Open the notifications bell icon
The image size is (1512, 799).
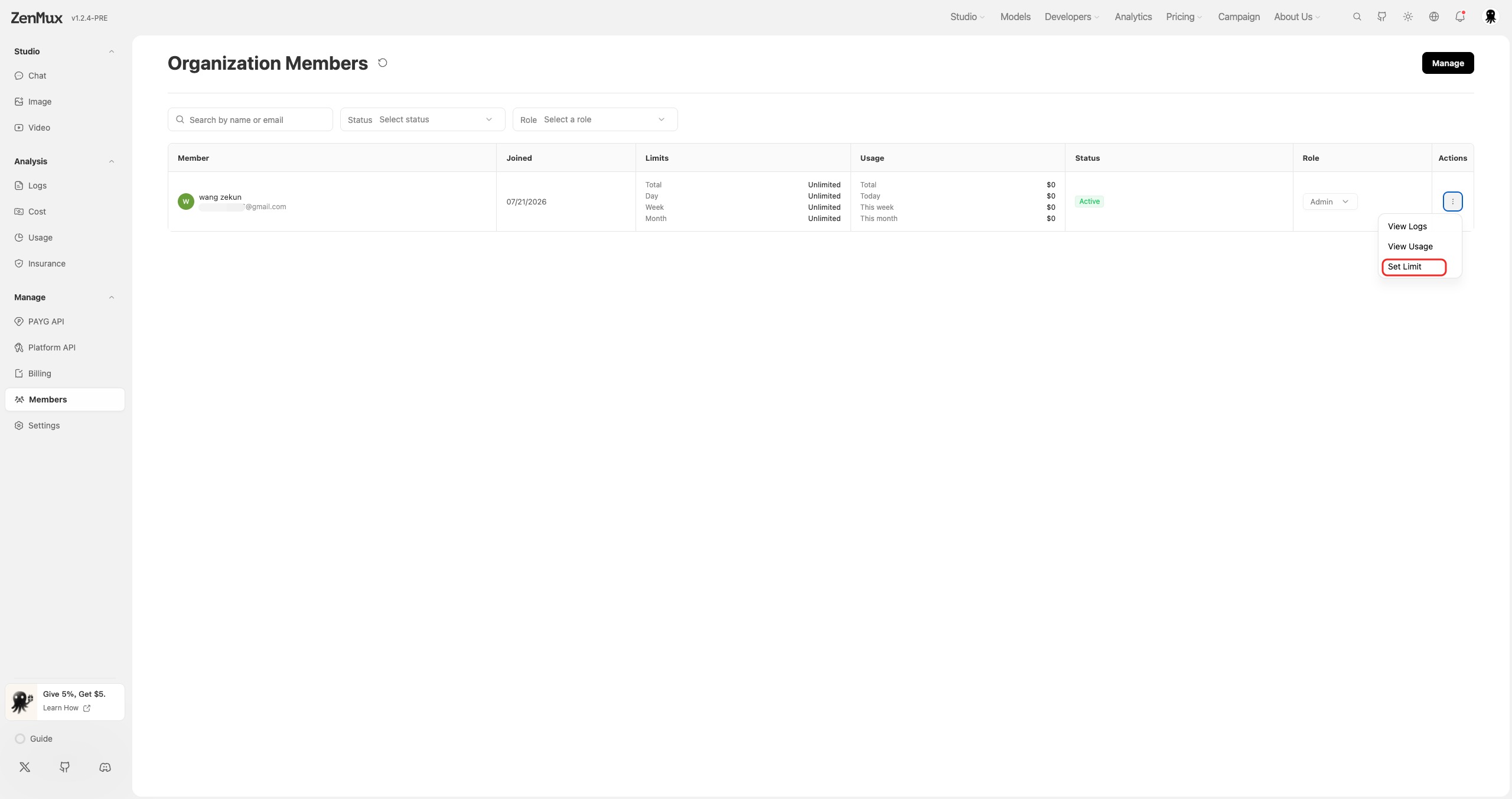(x=1460, y=17)
